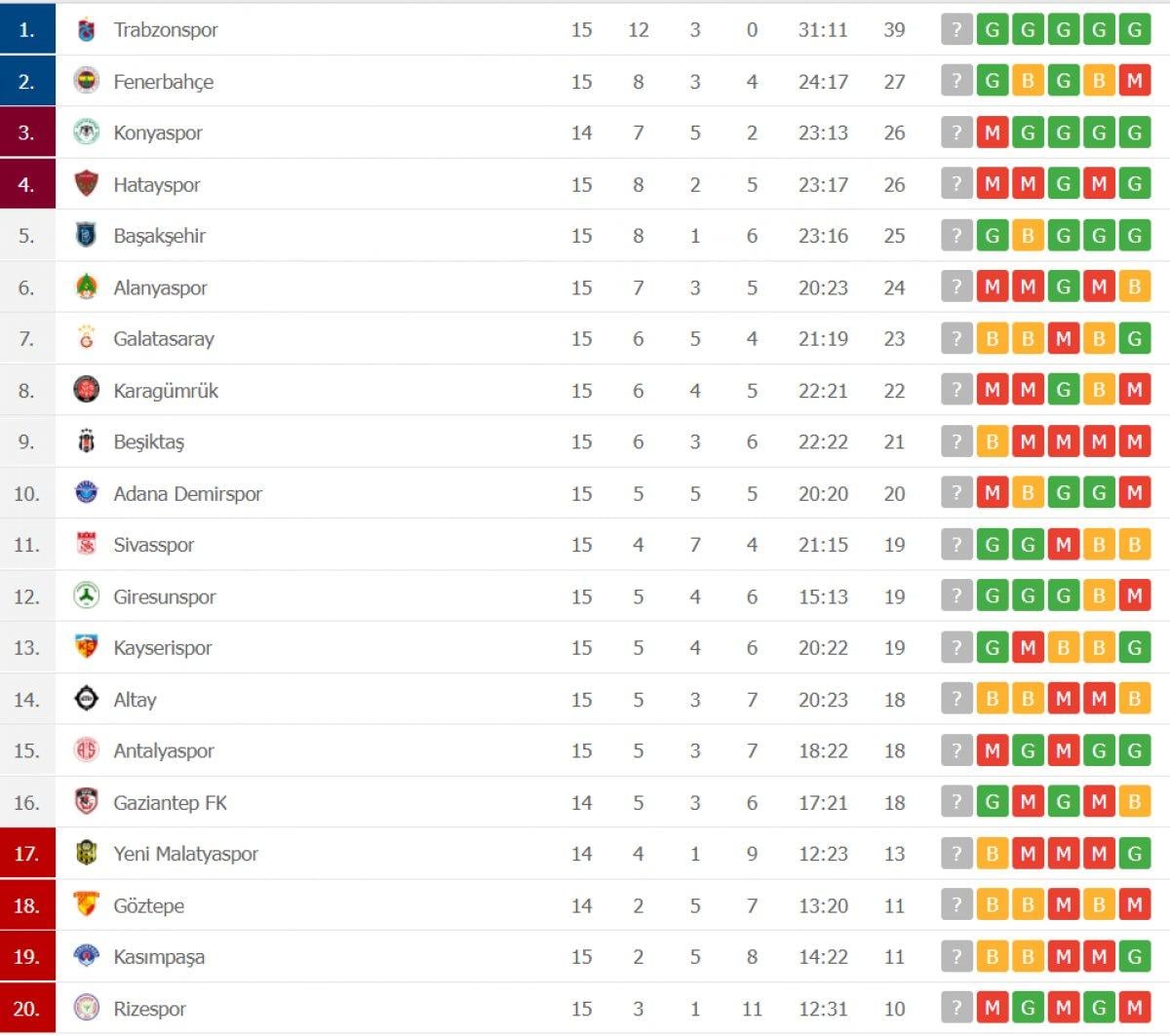This screenshot has height=1036, width=1170.
Task: Click the gray question mark in Rizespor row
Action: tap(956, 1008)
